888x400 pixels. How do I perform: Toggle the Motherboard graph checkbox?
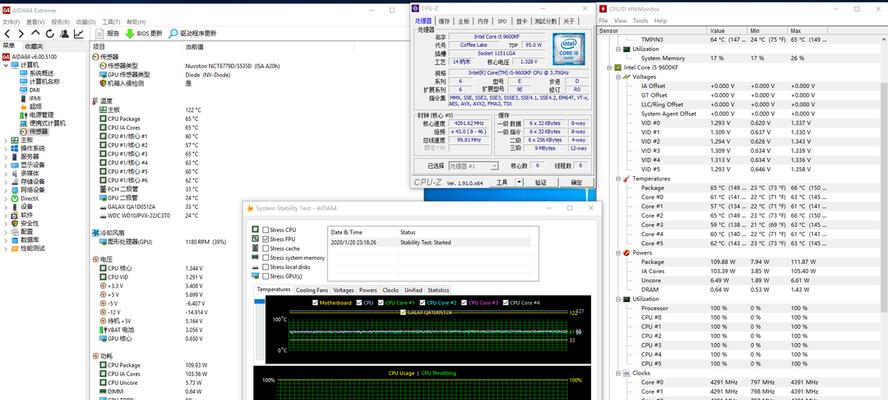tap(315, 303)
